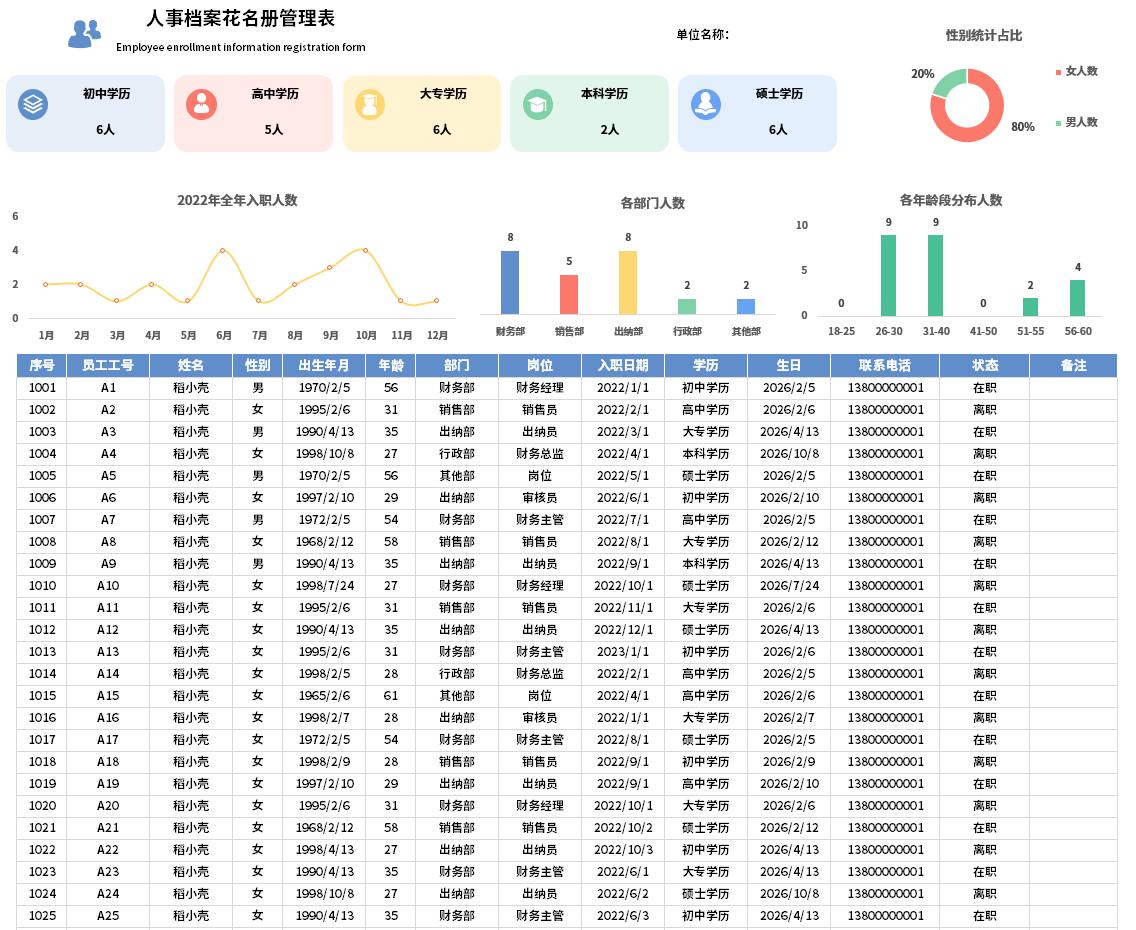Select the employee ID cell A13

tap(108, 652)
